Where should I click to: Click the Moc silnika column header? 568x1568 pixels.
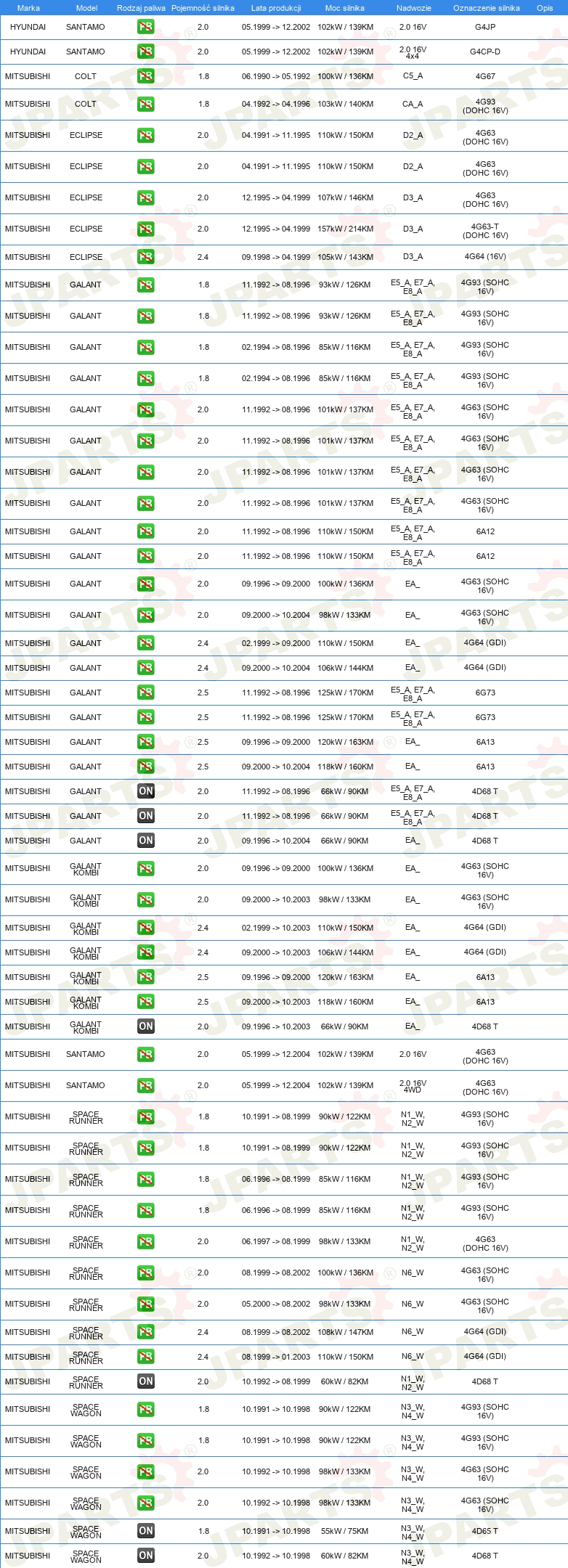(x=345, y=8)
